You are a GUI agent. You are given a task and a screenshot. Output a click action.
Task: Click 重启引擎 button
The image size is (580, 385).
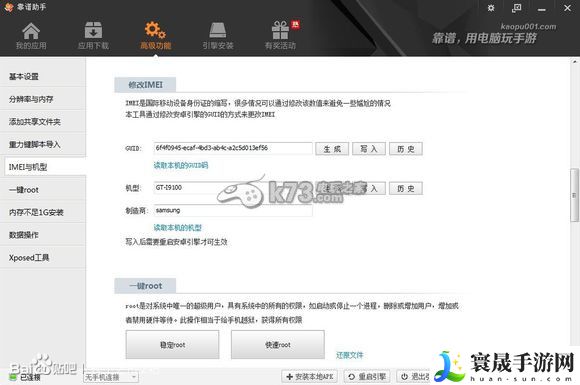pos(367,376)
